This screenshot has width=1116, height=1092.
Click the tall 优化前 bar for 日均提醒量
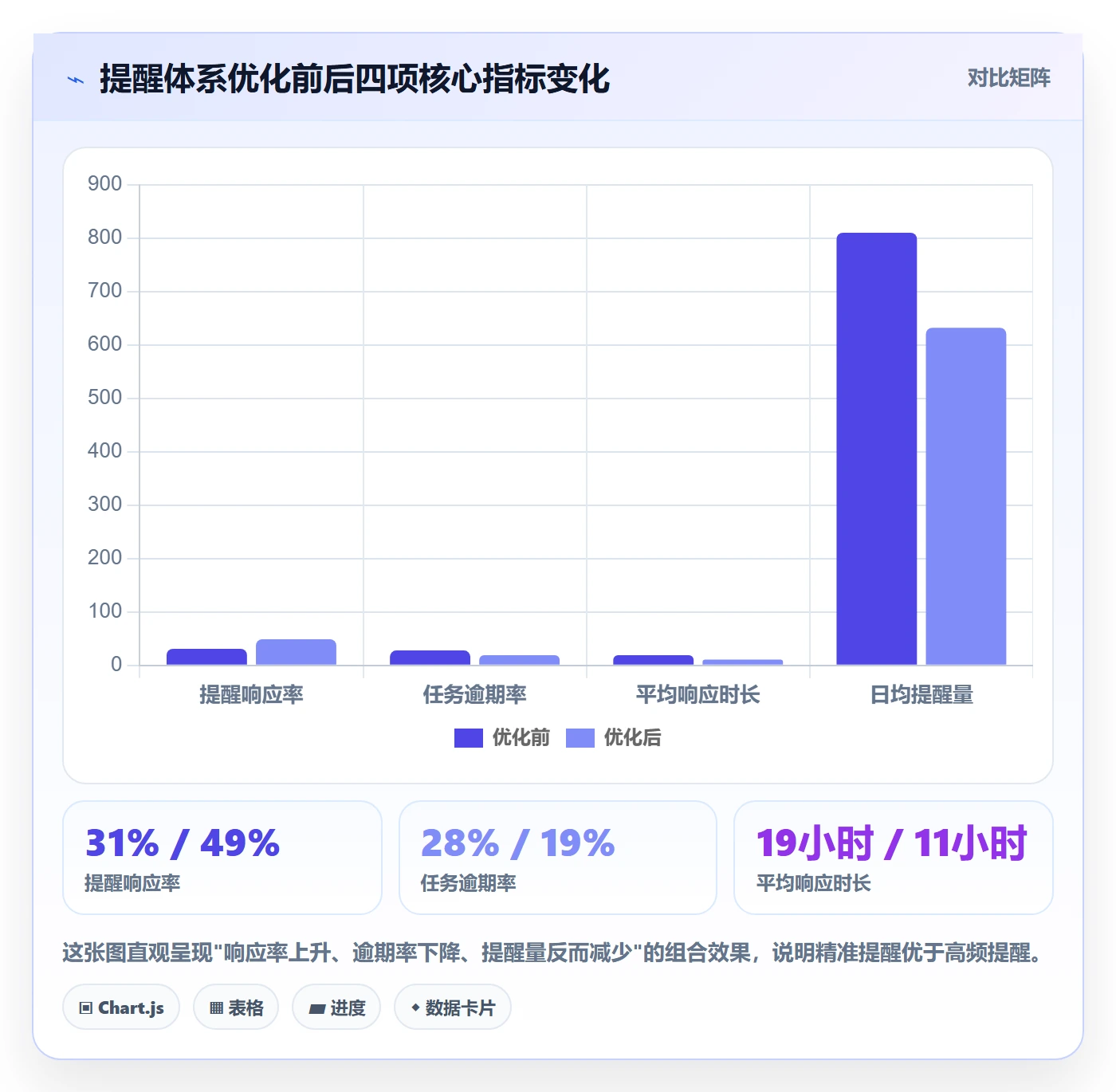(x=877, y=449)
